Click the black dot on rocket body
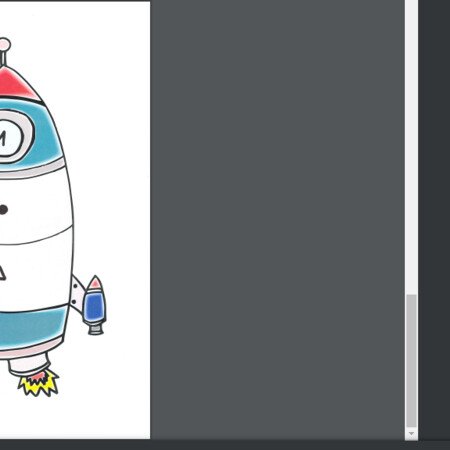This screenshot has height=450, width=450. click(3, 210)
